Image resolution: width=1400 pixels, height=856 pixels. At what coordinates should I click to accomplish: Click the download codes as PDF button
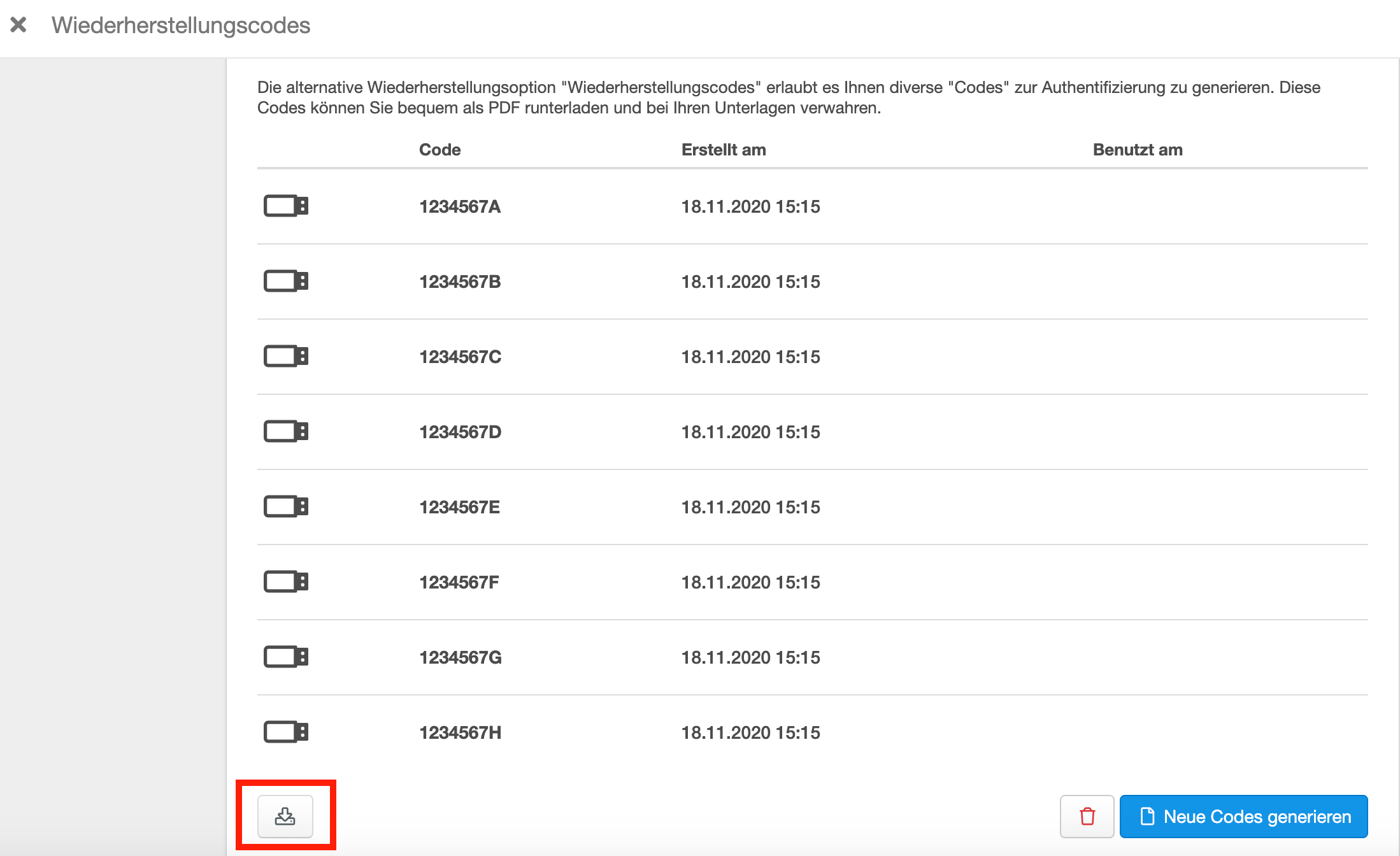click(x=285, y=816)
